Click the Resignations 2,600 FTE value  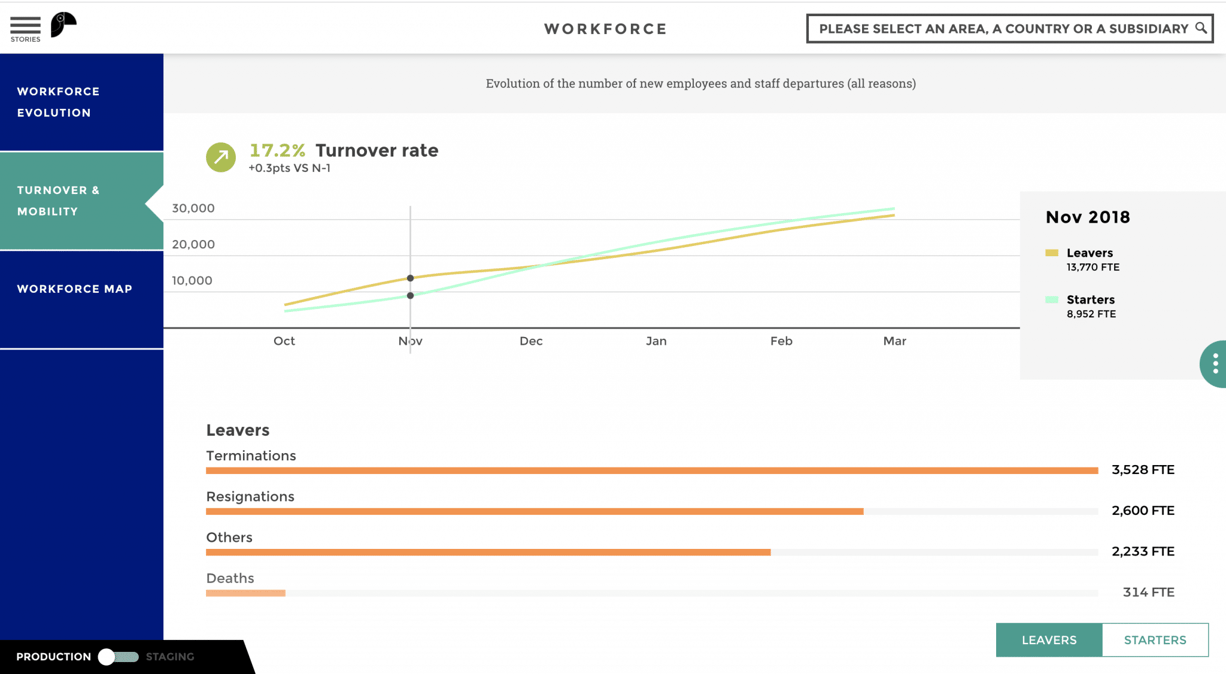click(1143, 510)
